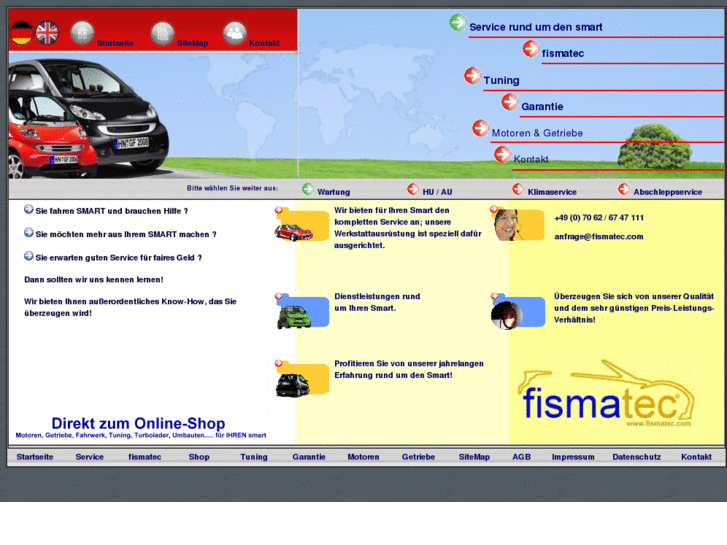Viewport: 727px width, 545px height.
Task: Open the black smart car folder icon
Action: click(301, 378)
